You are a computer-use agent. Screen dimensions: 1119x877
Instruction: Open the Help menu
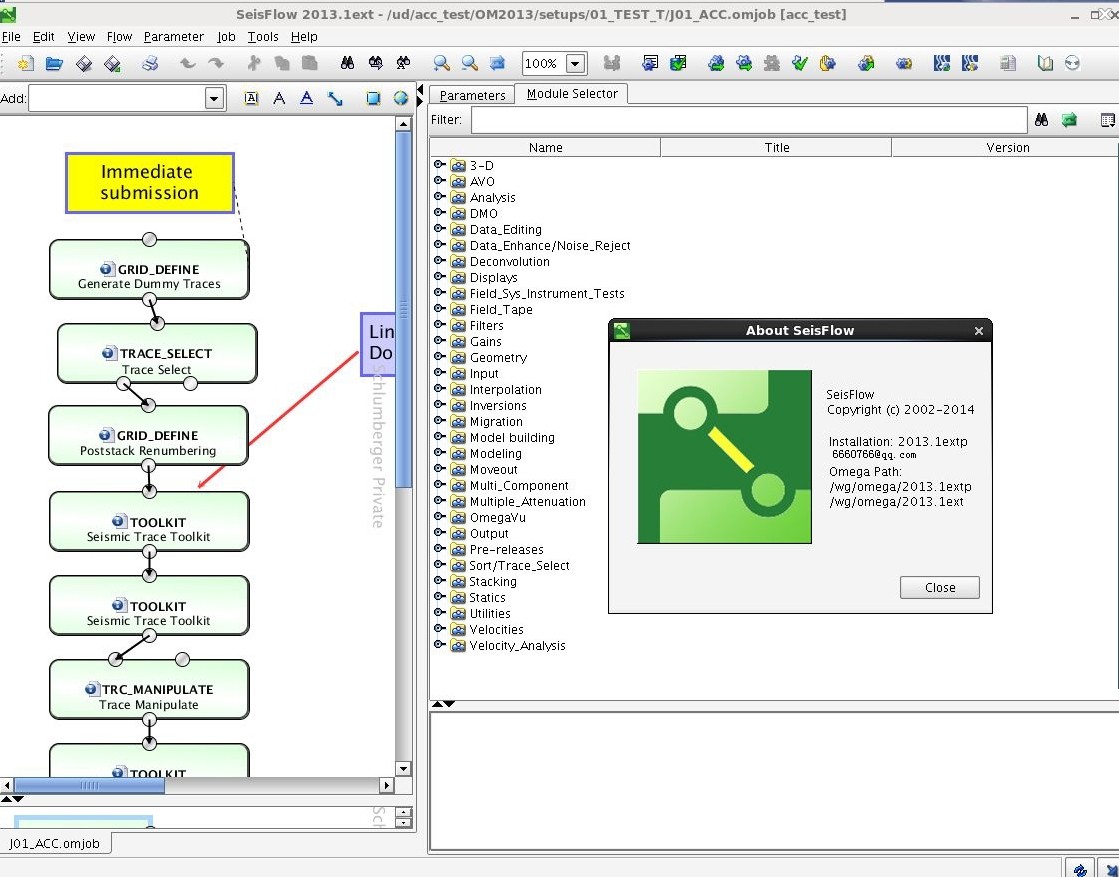(x=304, y=36)
